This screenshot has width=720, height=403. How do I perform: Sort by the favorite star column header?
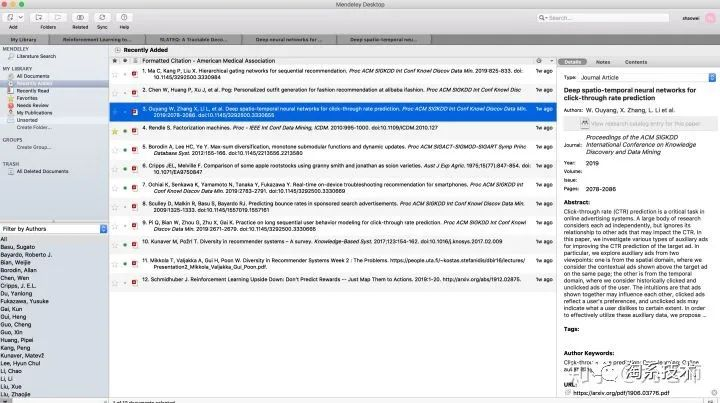tap(115, 61)
